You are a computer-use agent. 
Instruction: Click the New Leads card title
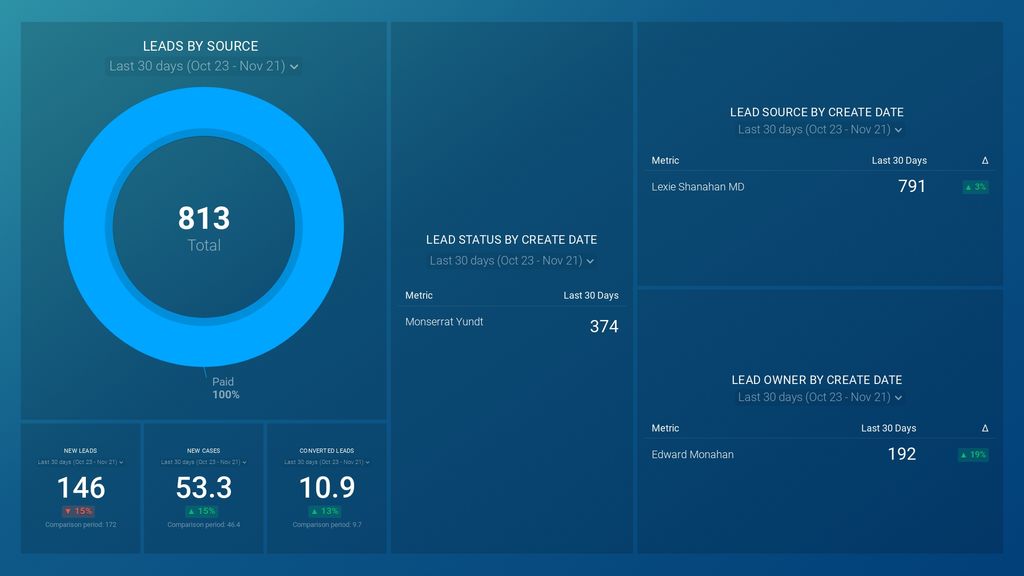point(80,451)
